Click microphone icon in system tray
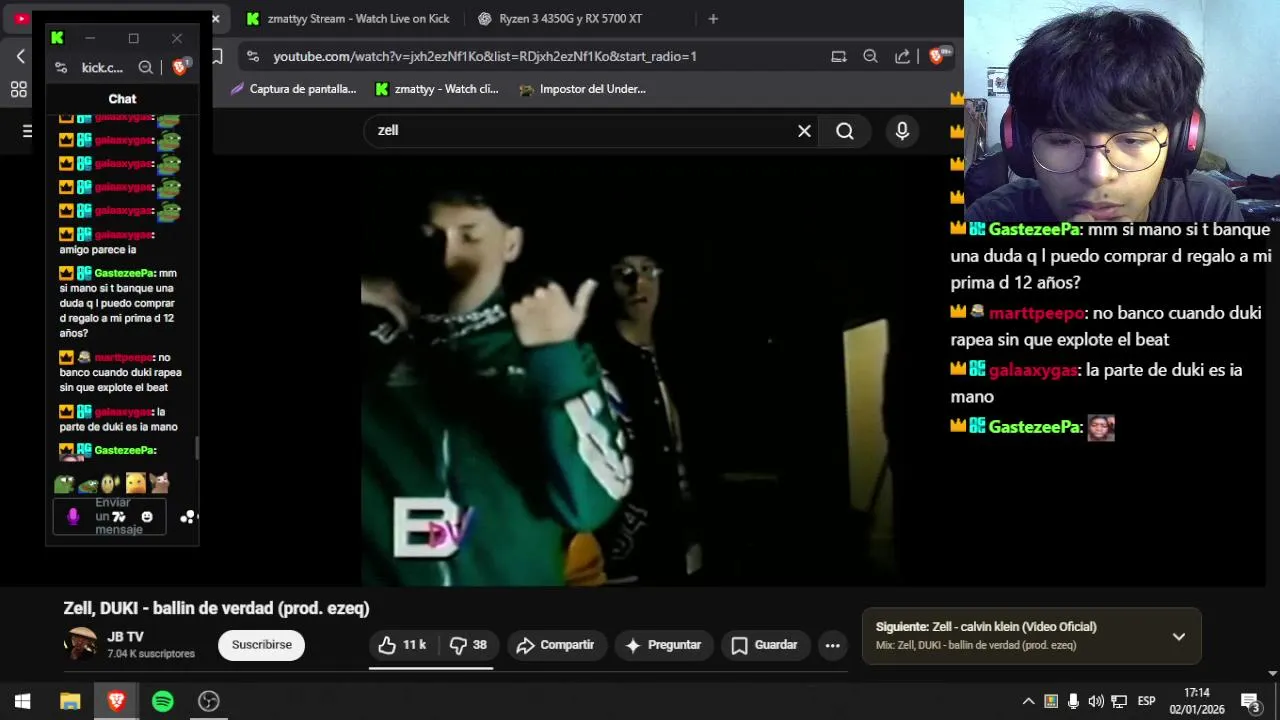 click(x=1073, y=701)
